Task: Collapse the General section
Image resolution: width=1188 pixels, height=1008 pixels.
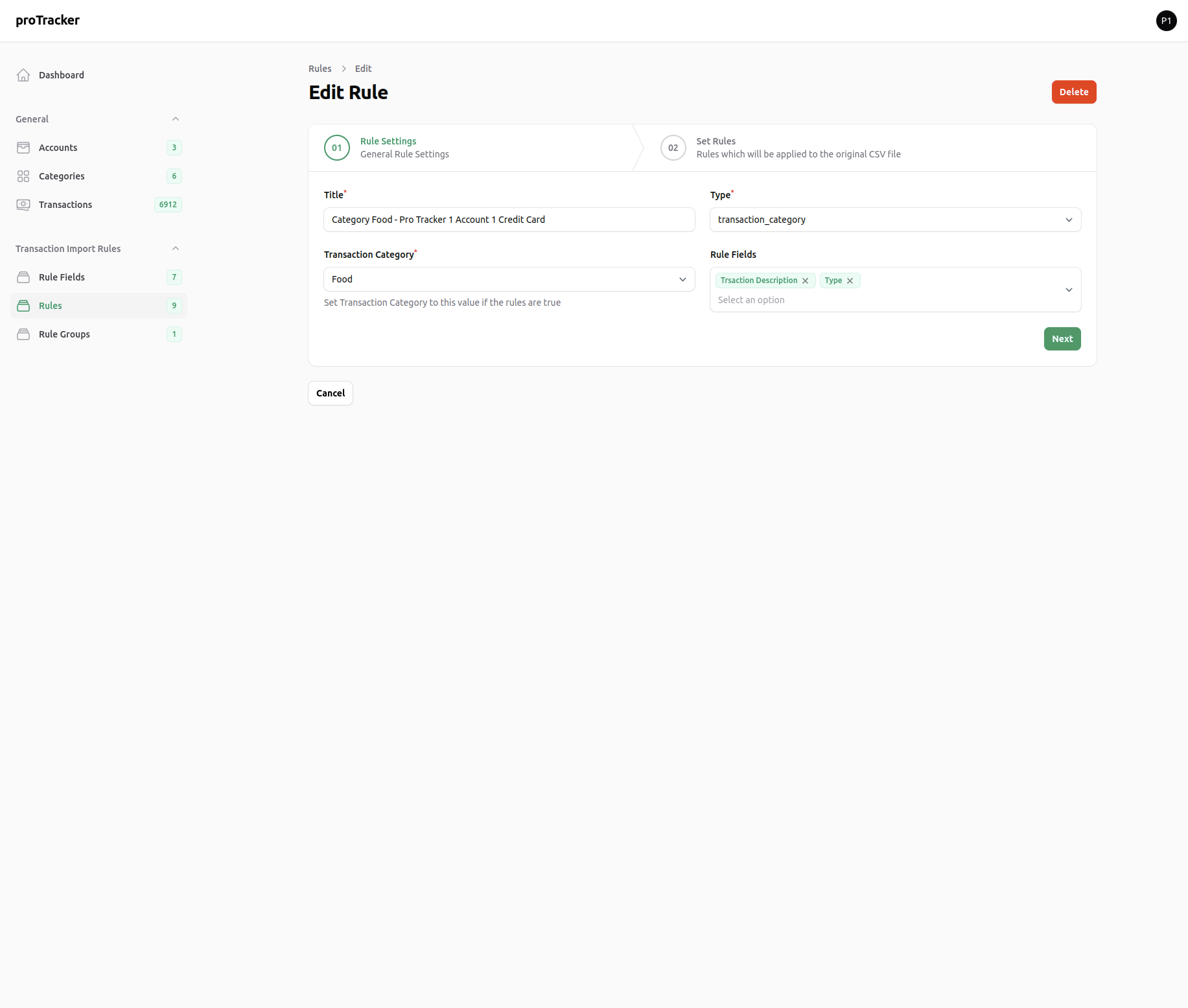Action: [x=176, y=119]
